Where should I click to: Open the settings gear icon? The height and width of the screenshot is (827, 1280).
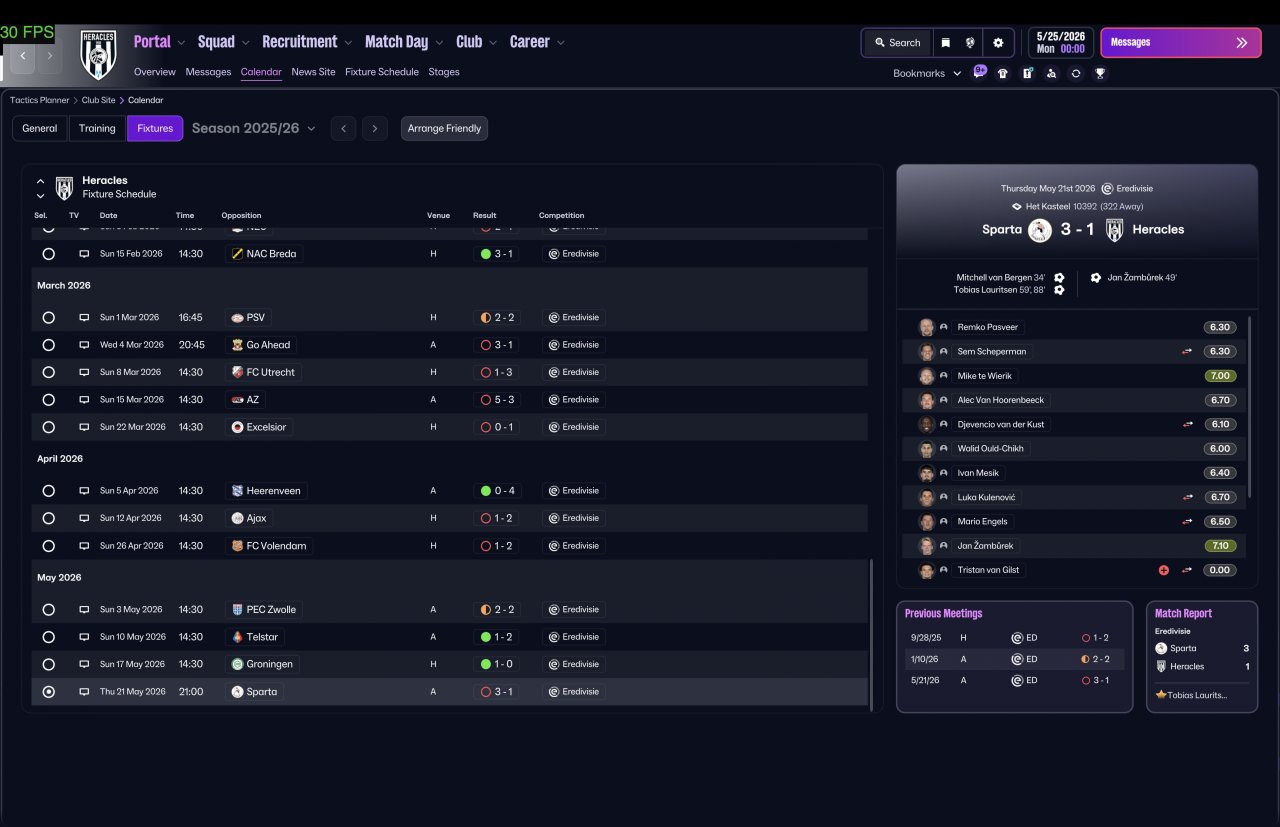[x=998, y=43]
